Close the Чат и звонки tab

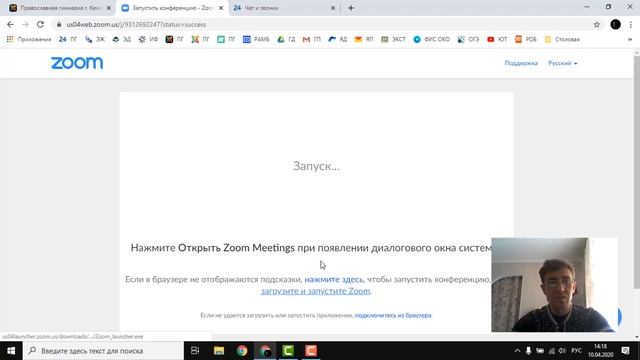[x=333, y=8]
